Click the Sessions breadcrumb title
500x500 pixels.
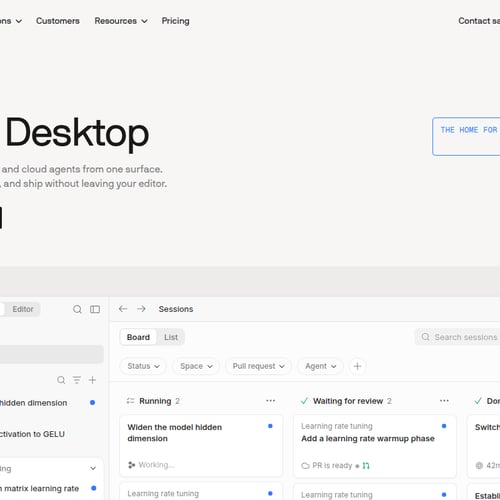click(176, 309)
